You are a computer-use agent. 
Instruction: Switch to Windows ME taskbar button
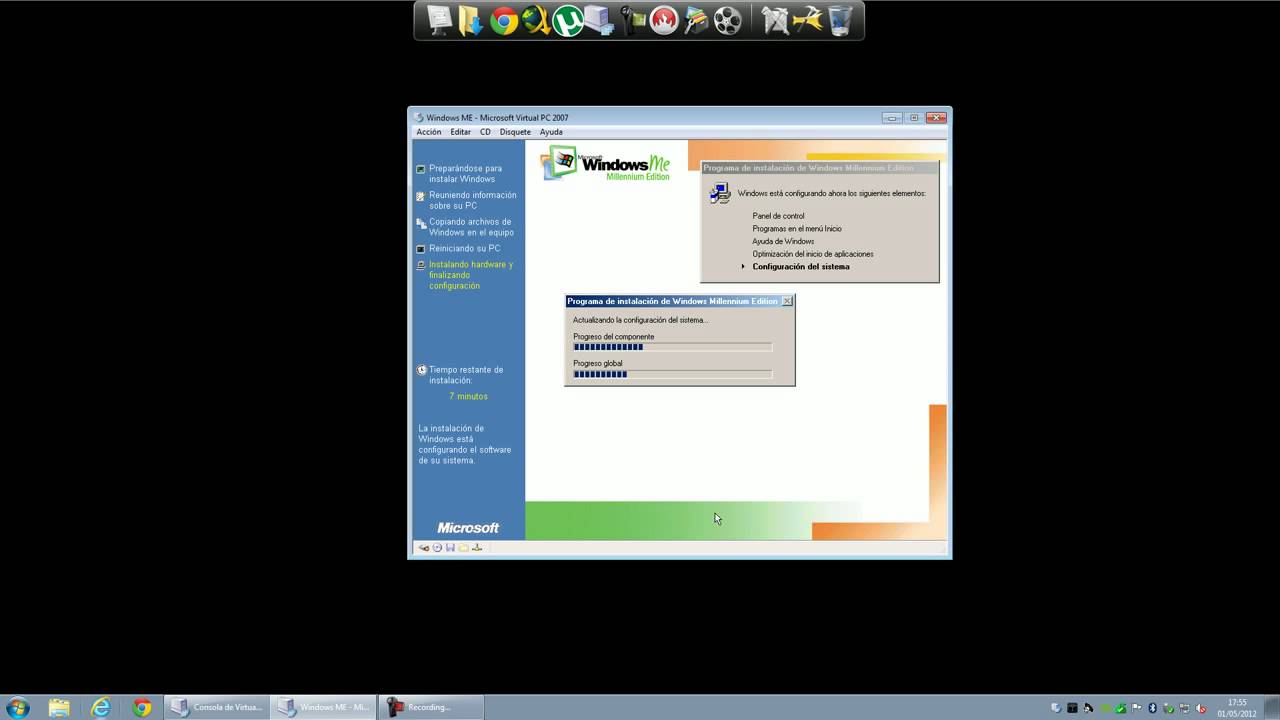pyautogui.click(x=323, y=707)
